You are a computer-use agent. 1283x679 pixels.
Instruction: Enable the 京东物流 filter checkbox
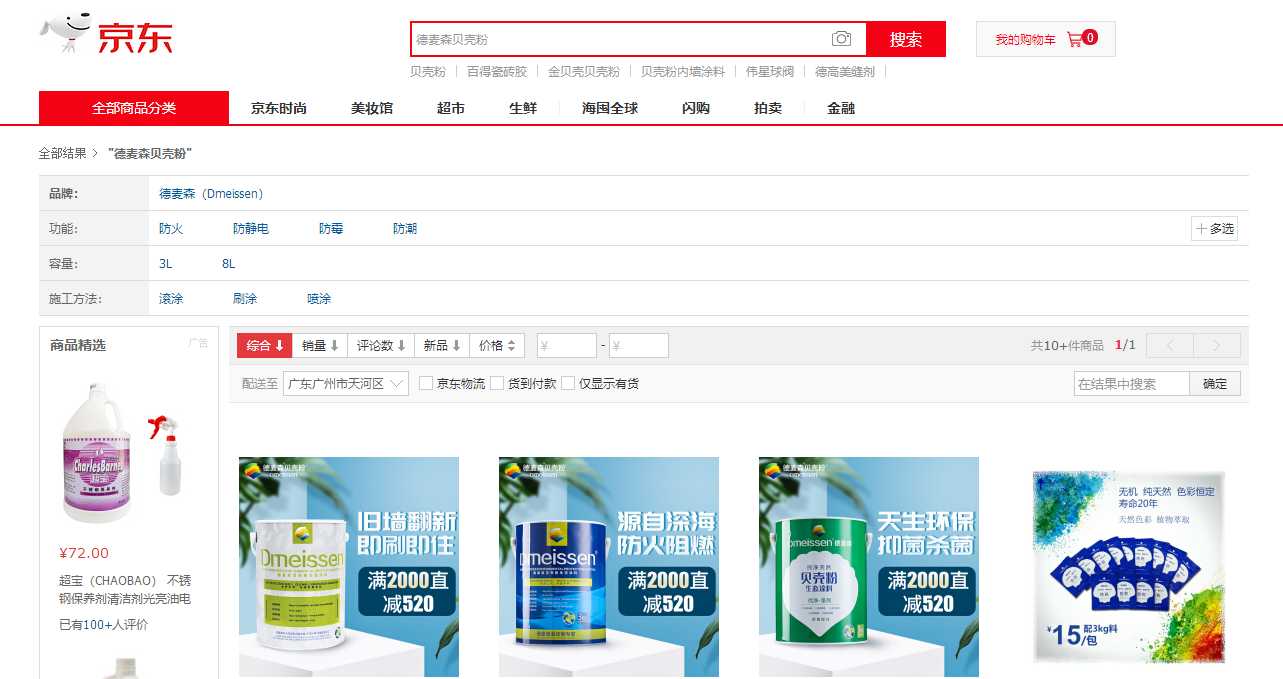point(425,382)
